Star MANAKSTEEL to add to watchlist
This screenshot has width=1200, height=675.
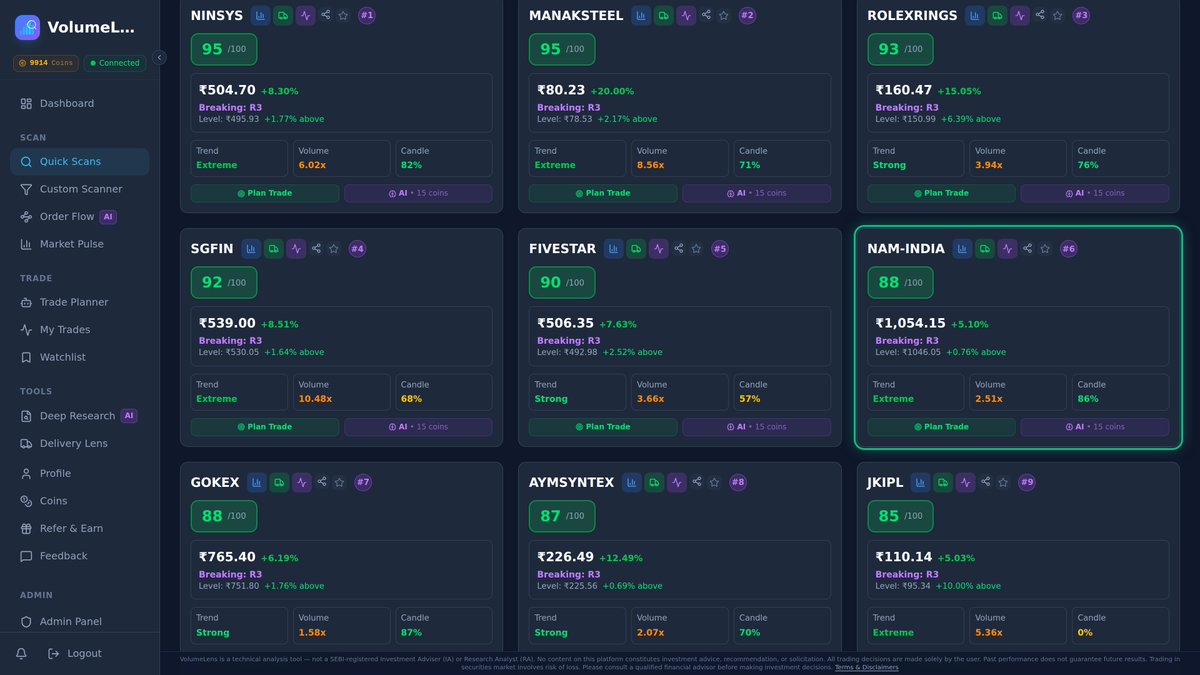(723, 15)
